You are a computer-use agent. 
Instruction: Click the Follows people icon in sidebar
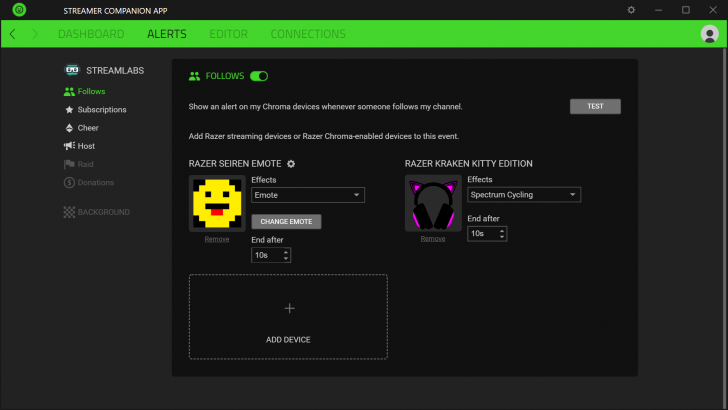point(69,91)
